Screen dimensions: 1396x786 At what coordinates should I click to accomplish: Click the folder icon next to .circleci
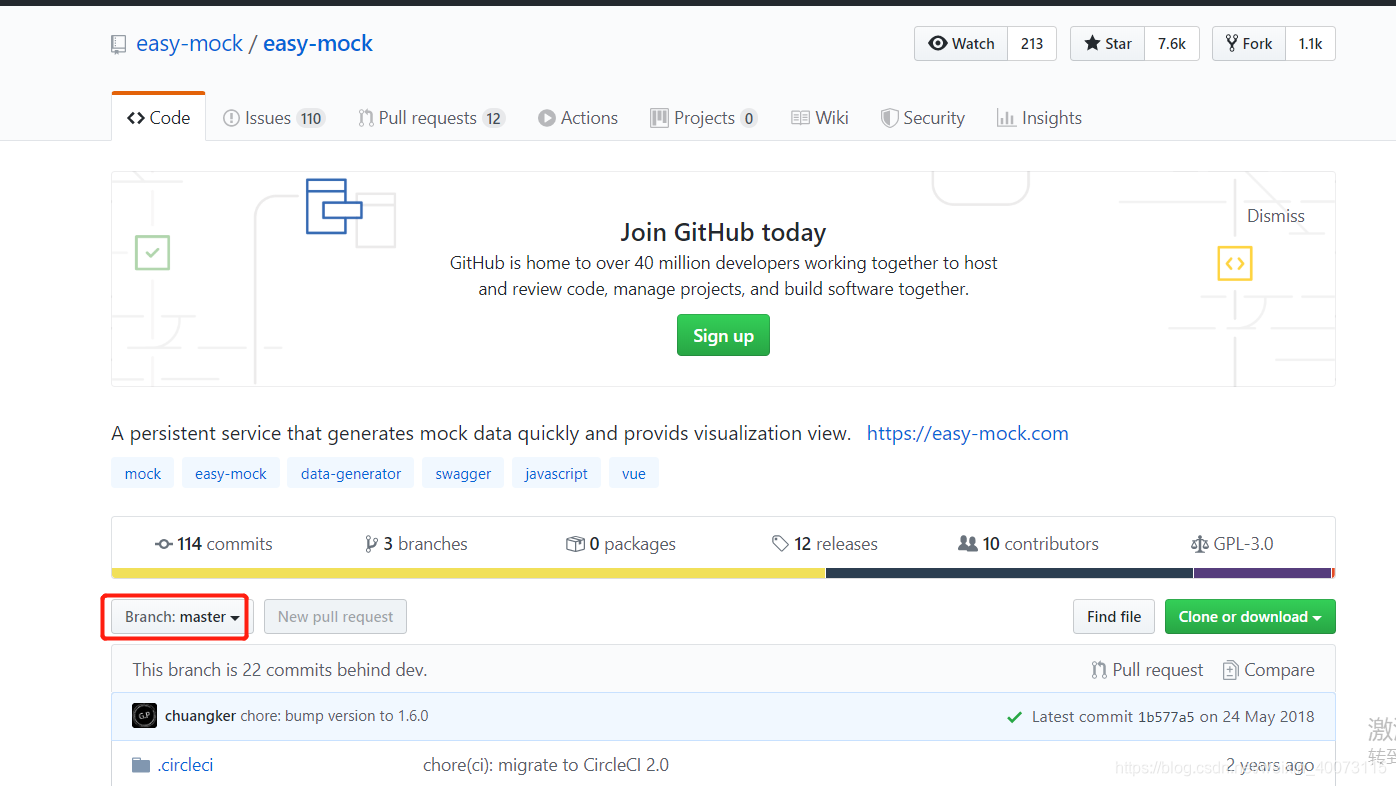tap(141, 765)
